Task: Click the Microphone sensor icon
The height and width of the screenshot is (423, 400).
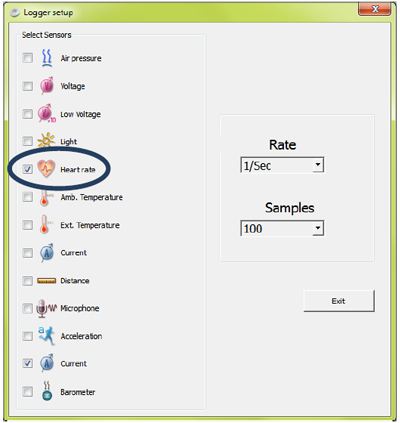Action: point(47,308)
